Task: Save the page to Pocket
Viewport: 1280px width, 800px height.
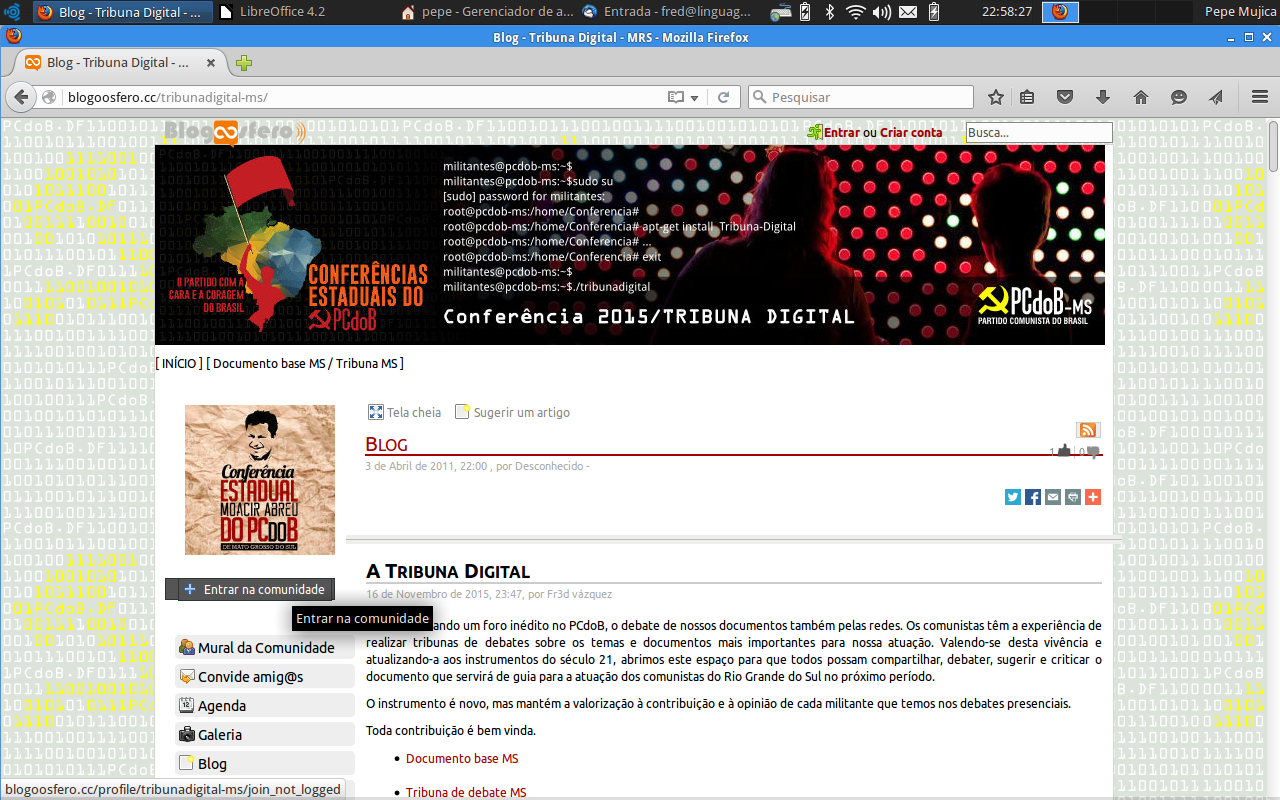Action: [1065, 97]
